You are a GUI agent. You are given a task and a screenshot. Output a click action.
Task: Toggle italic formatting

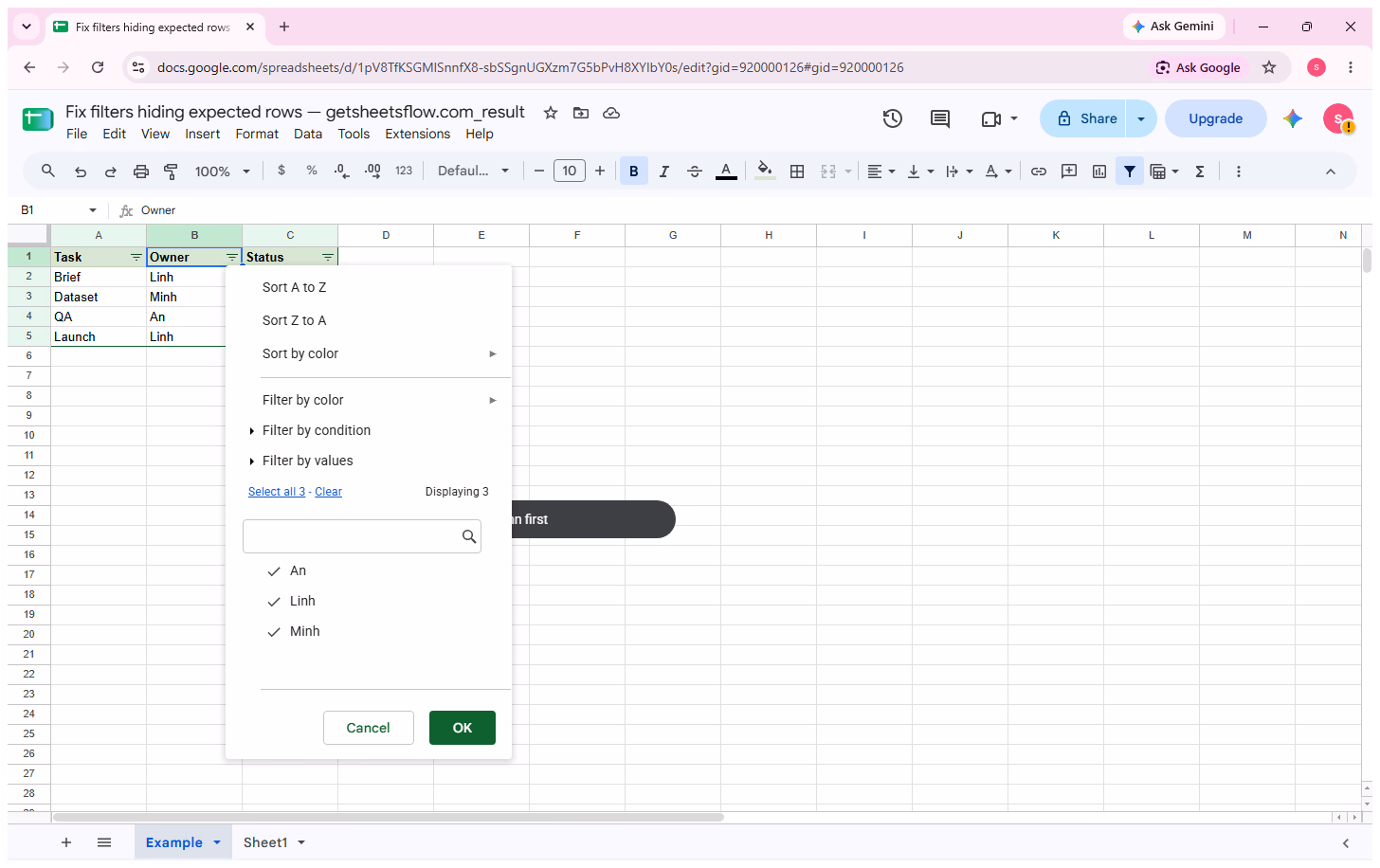tap(664, 172)
